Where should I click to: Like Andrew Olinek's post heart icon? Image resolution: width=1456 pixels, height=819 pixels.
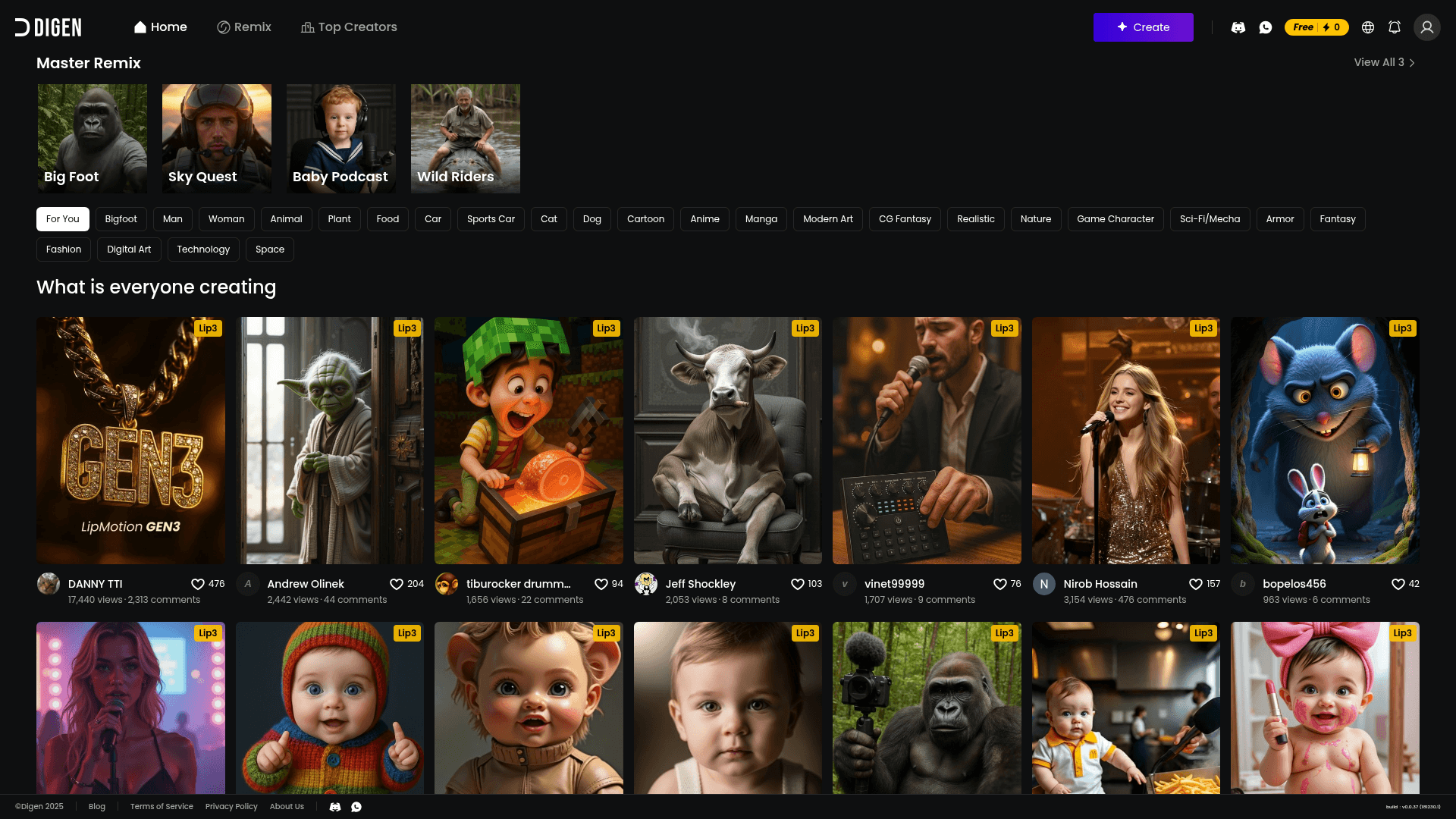pyautogui.click(x=397, y=584)
